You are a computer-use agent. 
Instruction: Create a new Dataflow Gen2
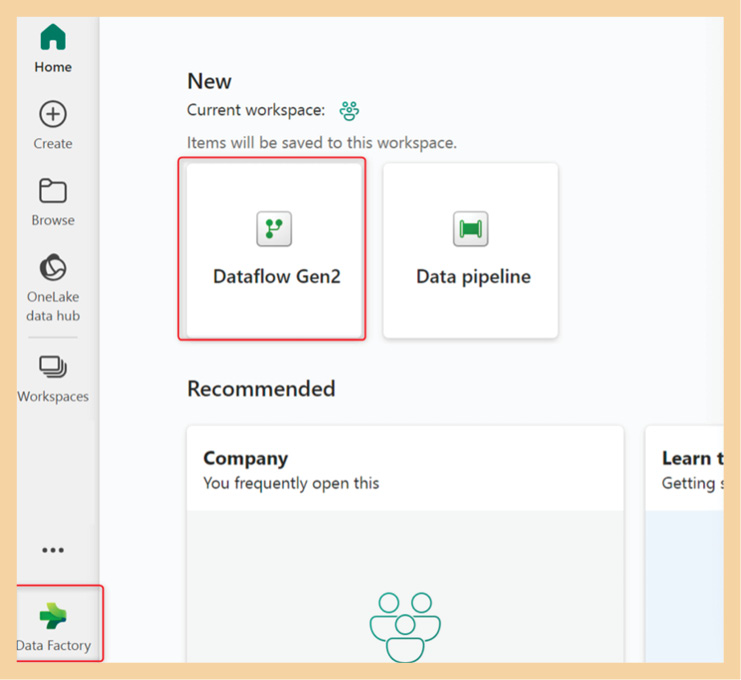coord(274,250)
